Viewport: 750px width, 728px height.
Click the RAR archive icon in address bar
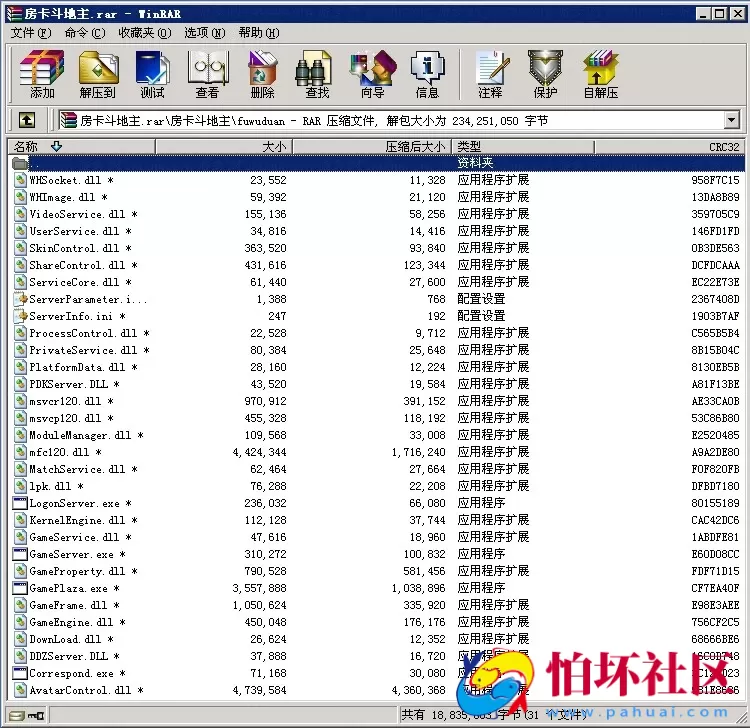pos(68,121)
